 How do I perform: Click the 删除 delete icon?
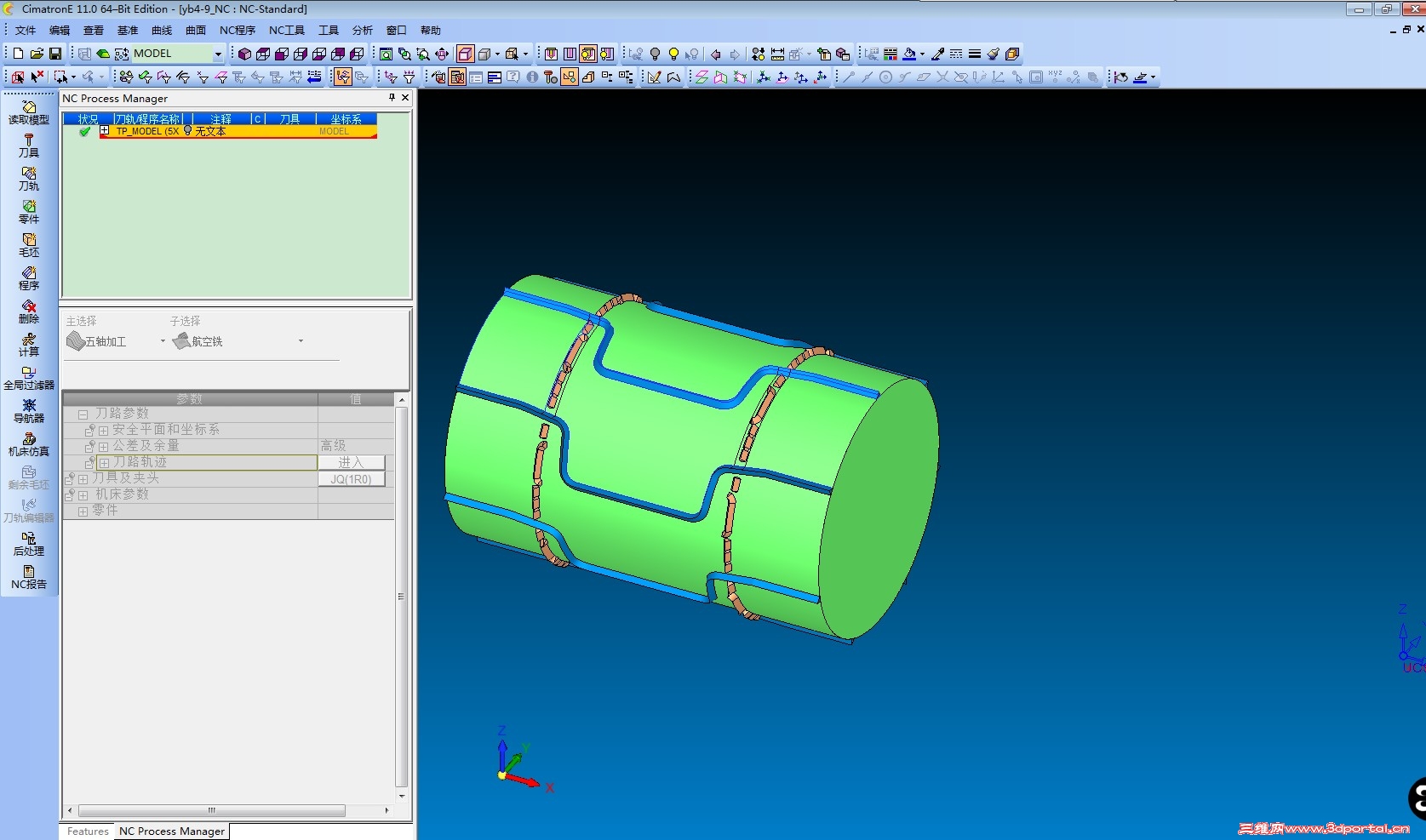pos(29,312)
